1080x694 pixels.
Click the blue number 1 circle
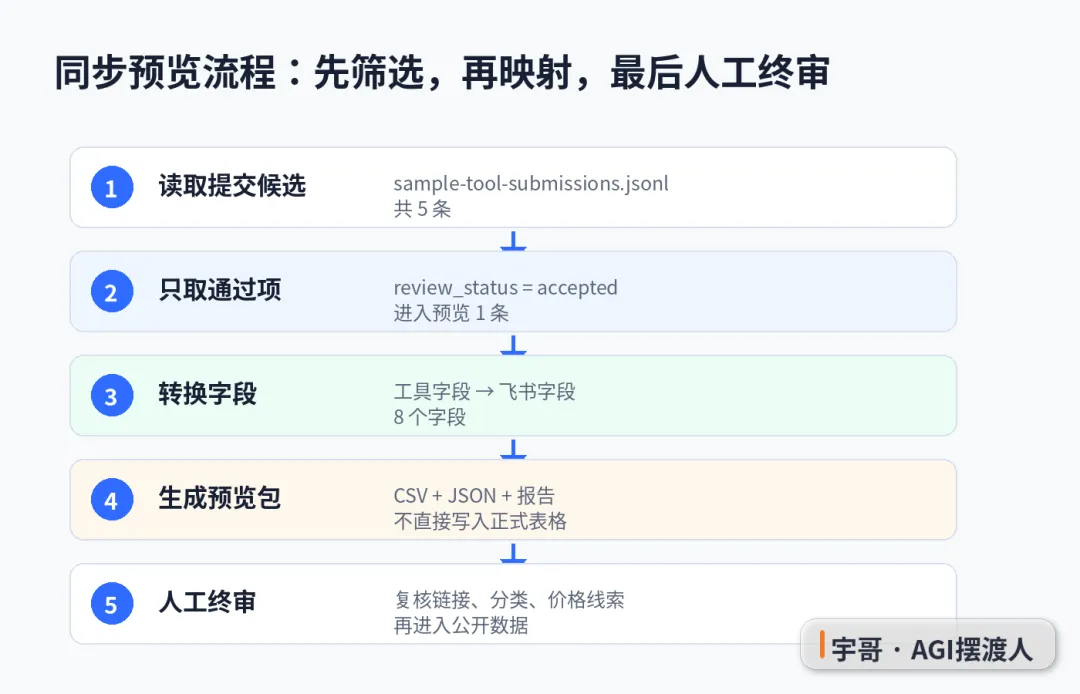[x=112, y=187]
